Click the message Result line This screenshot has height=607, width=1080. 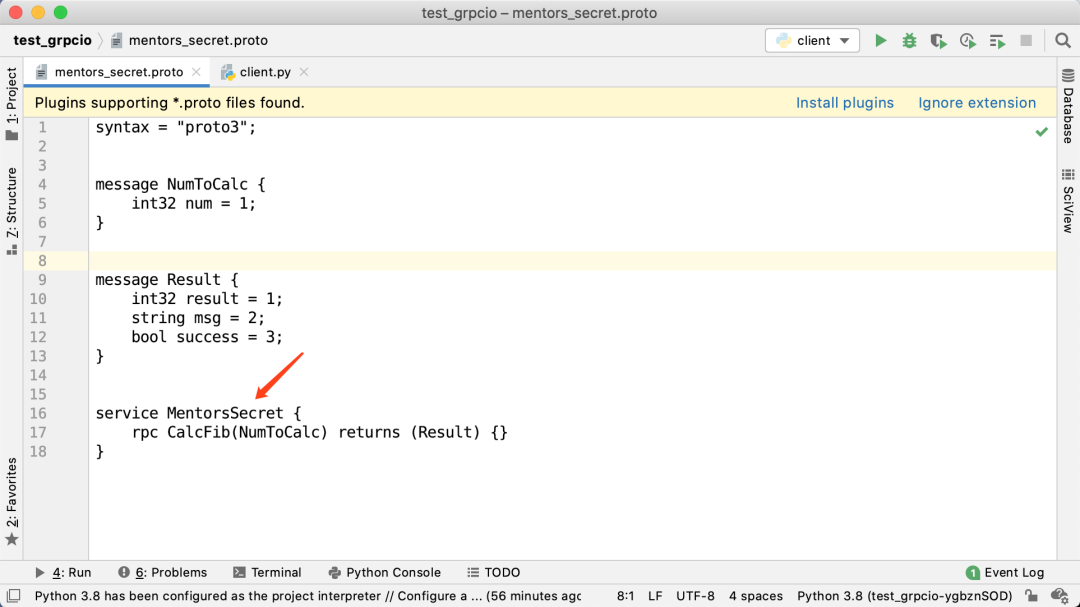coord(167,280)
